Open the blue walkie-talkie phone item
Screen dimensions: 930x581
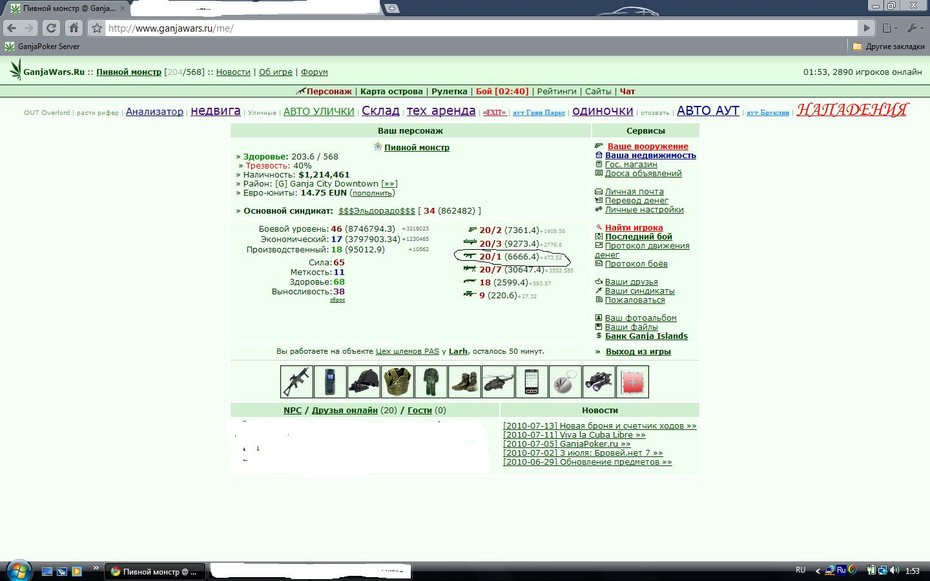tap(330, 382)
